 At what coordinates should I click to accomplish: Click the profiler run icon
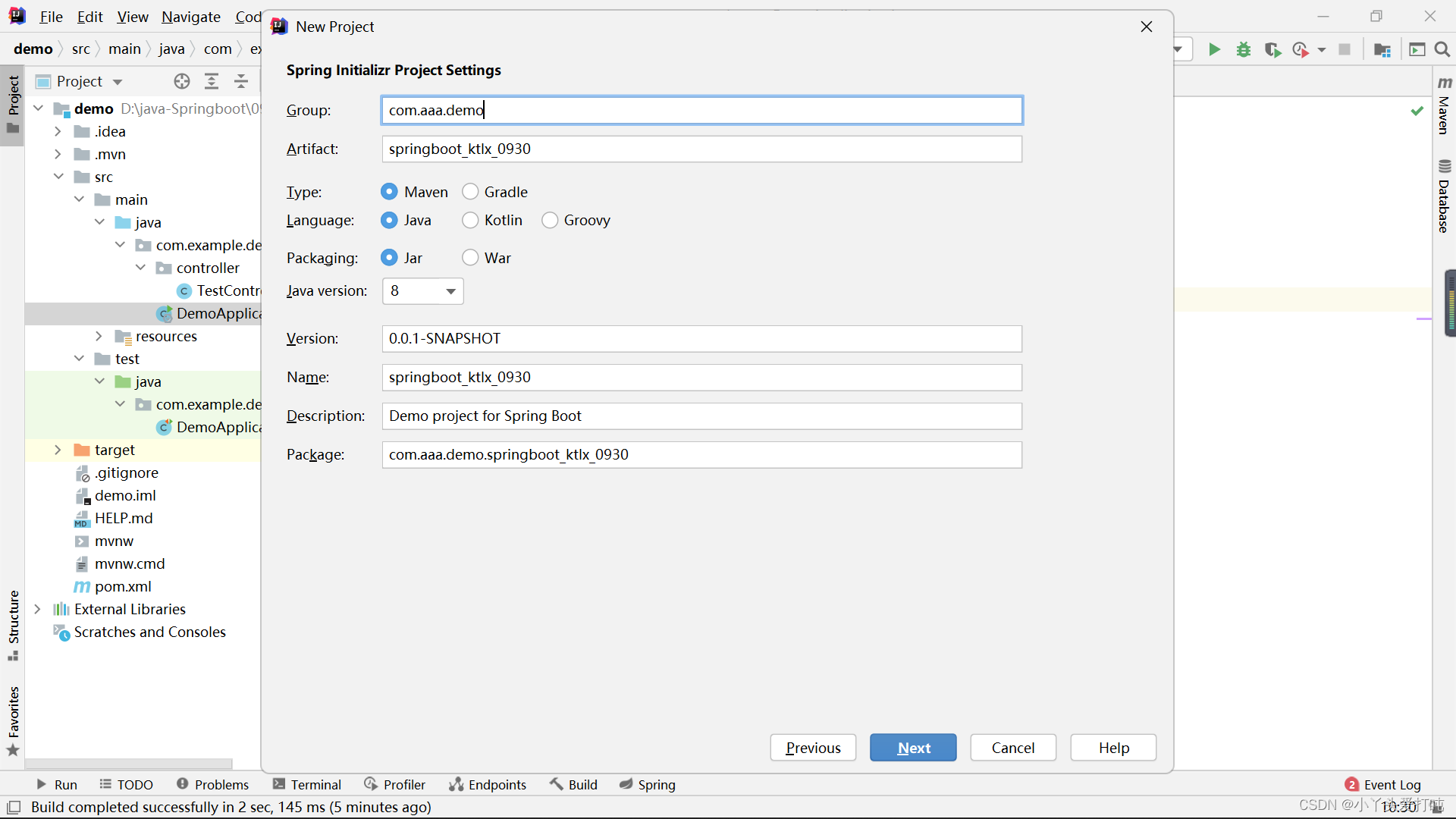pyautogui.click(x=1301, y=50)
